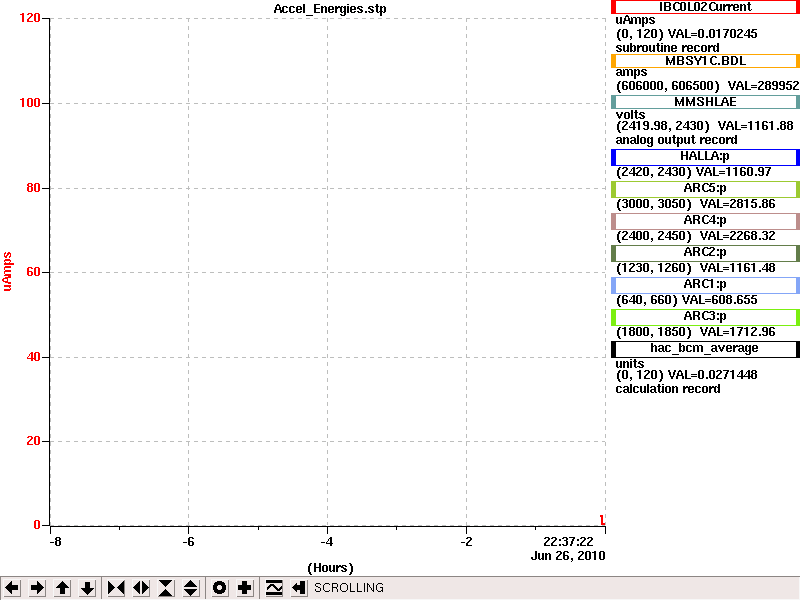Click the Accel_Energies.stp graph title
Screen dimensions: 800x600
click(x=330, y=9)
